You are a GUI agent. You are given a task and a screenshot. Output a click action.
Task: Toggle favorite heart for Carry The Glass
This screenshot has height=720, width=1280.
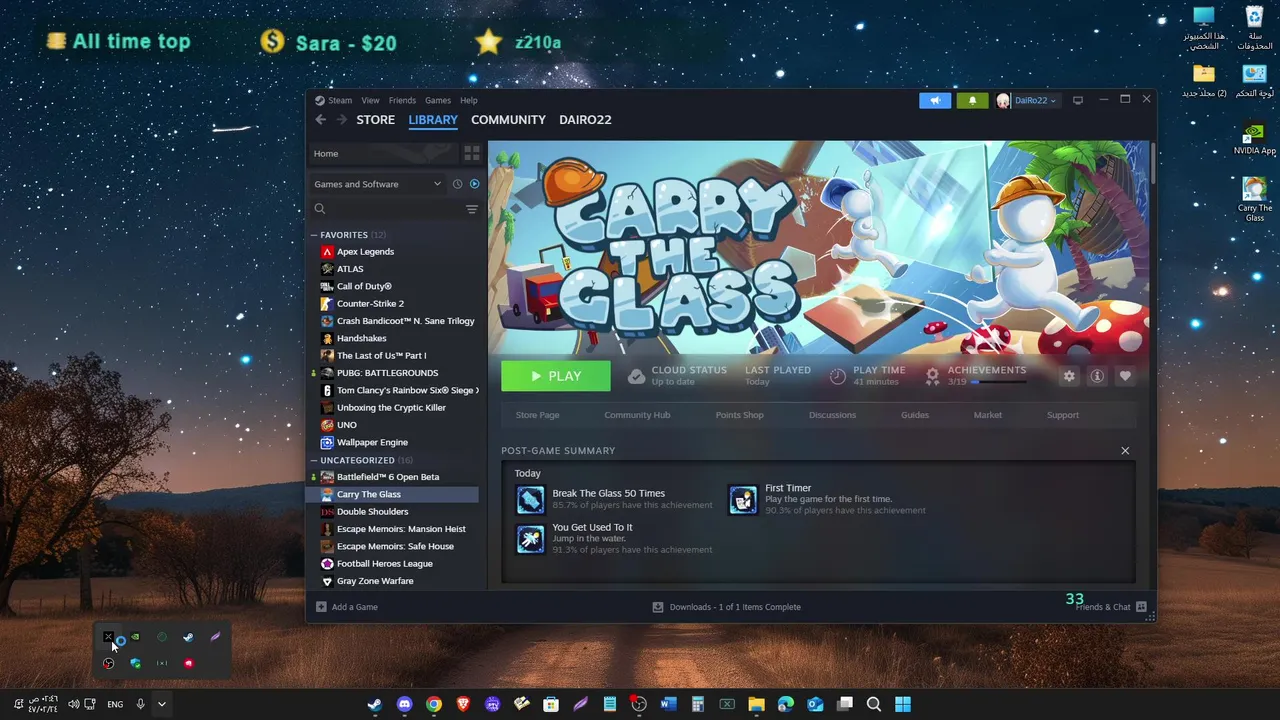(1125, 376)
